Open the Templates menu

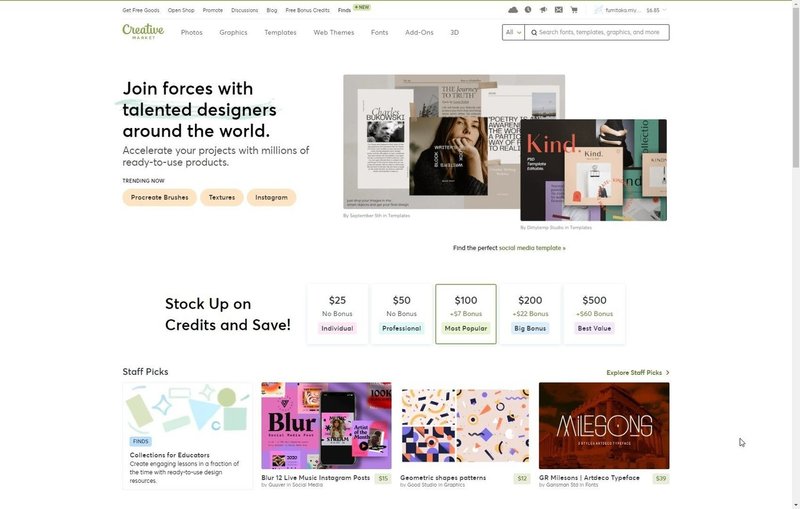click(x=280, y=32)
